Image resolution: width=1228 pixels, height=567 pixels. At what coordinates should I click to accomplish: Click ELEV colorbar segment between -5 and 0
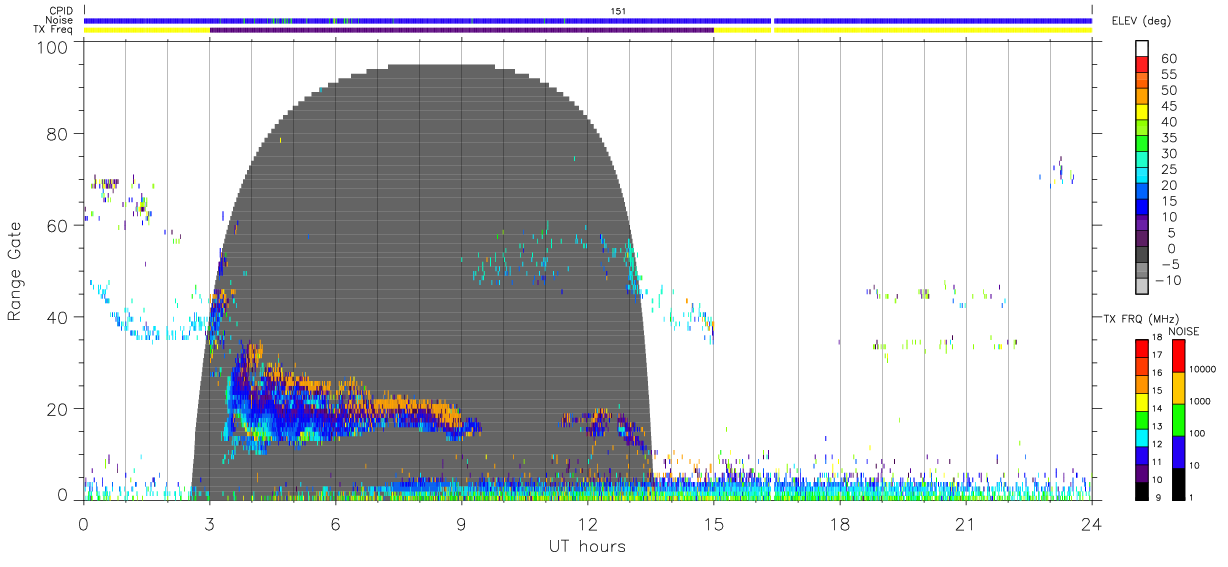point(1142,256)
